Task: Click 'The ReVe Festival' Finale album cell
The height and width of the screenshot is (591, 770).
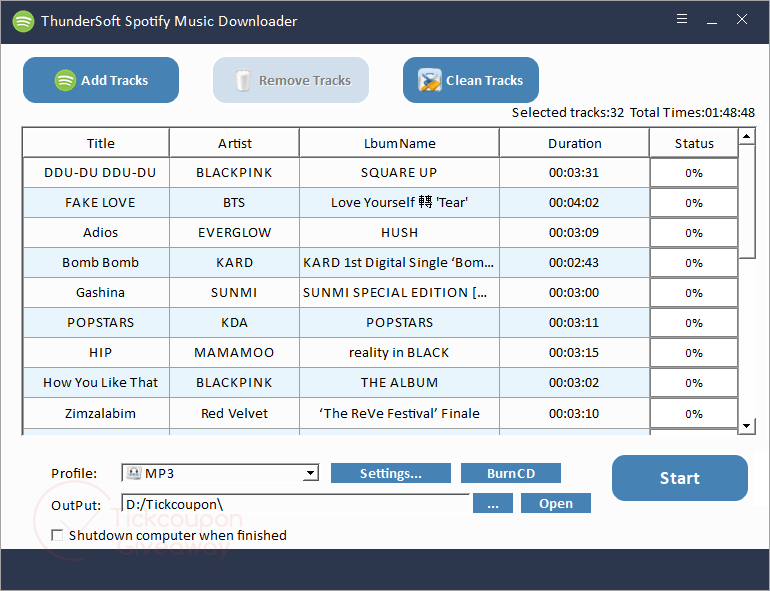Action: [399, 413]
